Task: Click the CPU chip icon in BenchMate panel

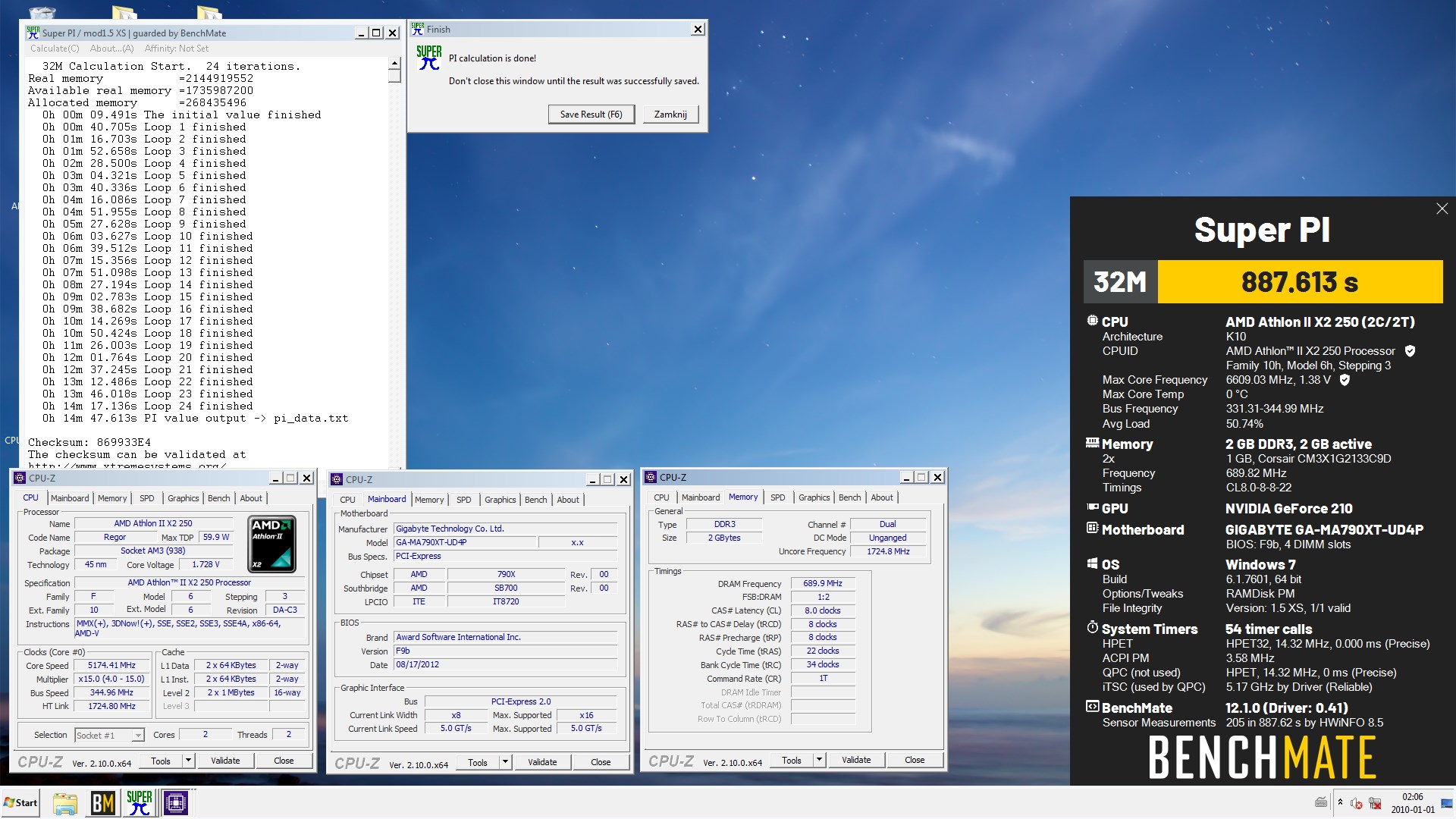Action: tap(1092, 321)
